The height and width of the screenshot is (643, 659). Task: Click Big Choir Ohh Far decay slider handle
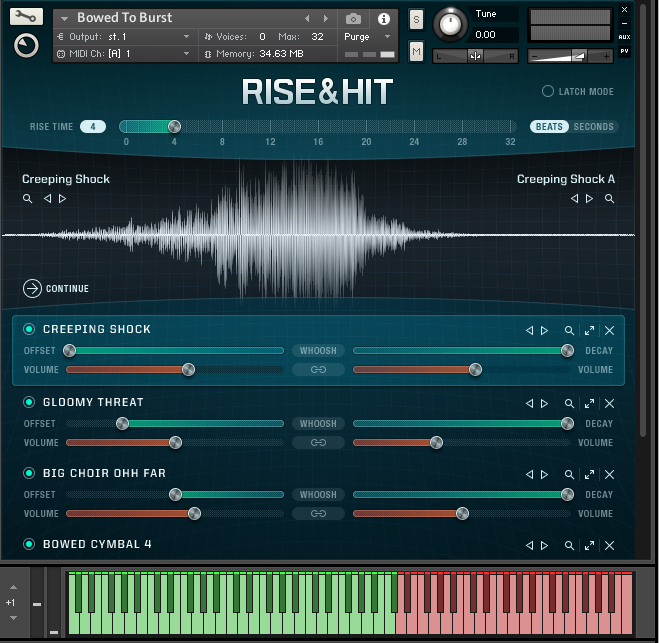tap(567, 495)
